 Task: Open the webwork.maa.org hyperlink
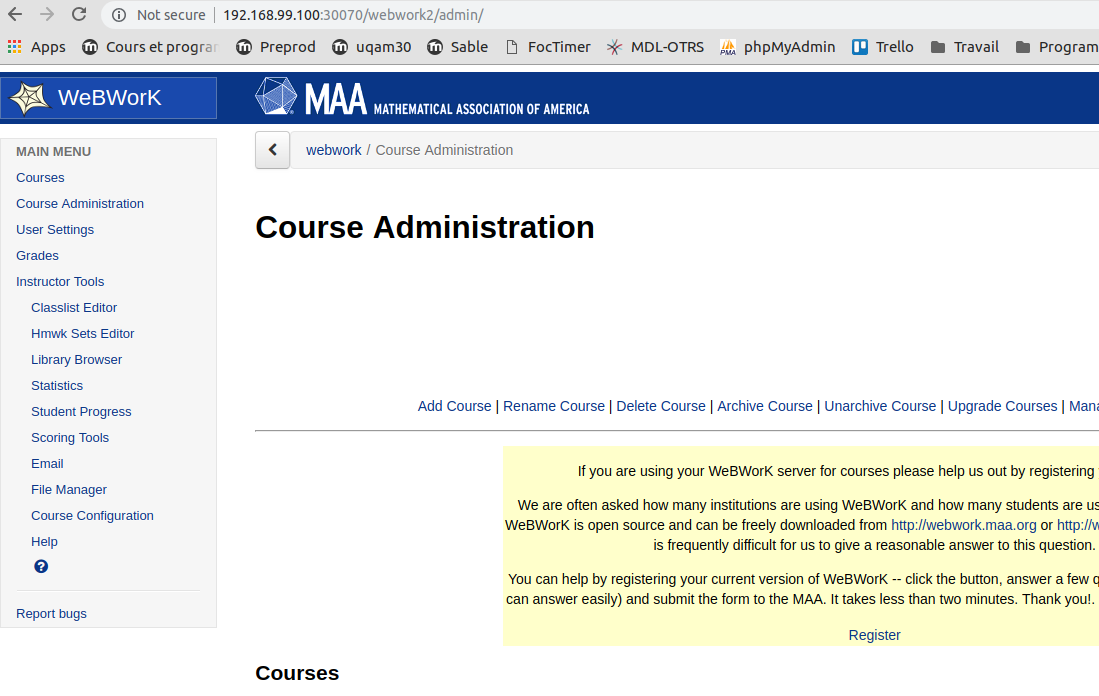pos(963,524)
